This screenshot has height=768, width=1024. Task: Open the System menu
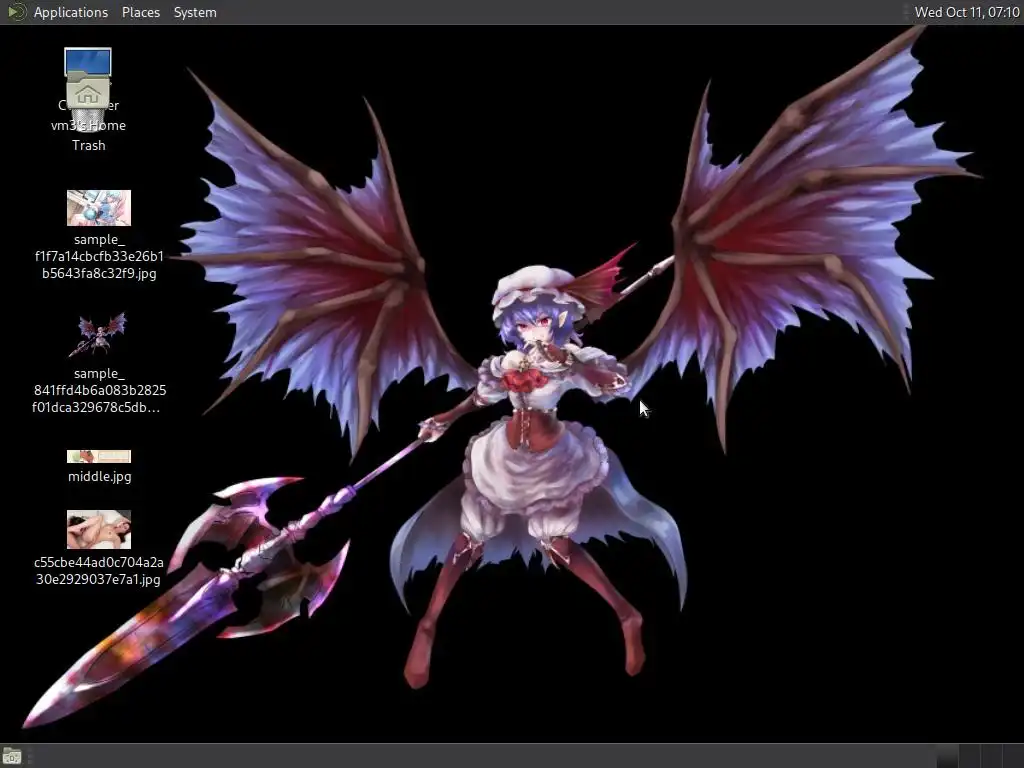195,12
